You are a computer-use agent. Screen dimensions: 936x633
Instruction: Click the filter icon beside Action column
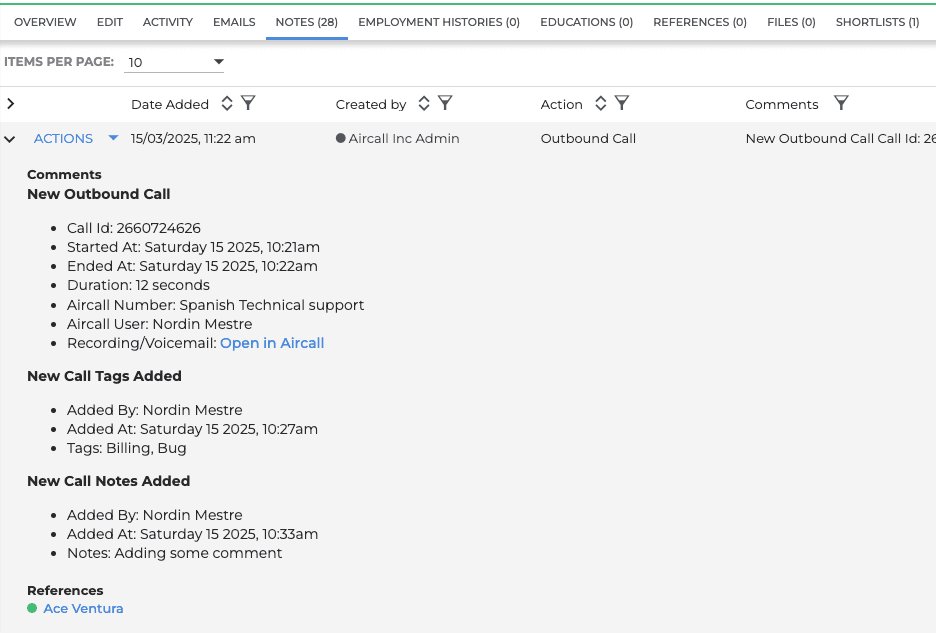pyautogui.click(x=622, y=103)
